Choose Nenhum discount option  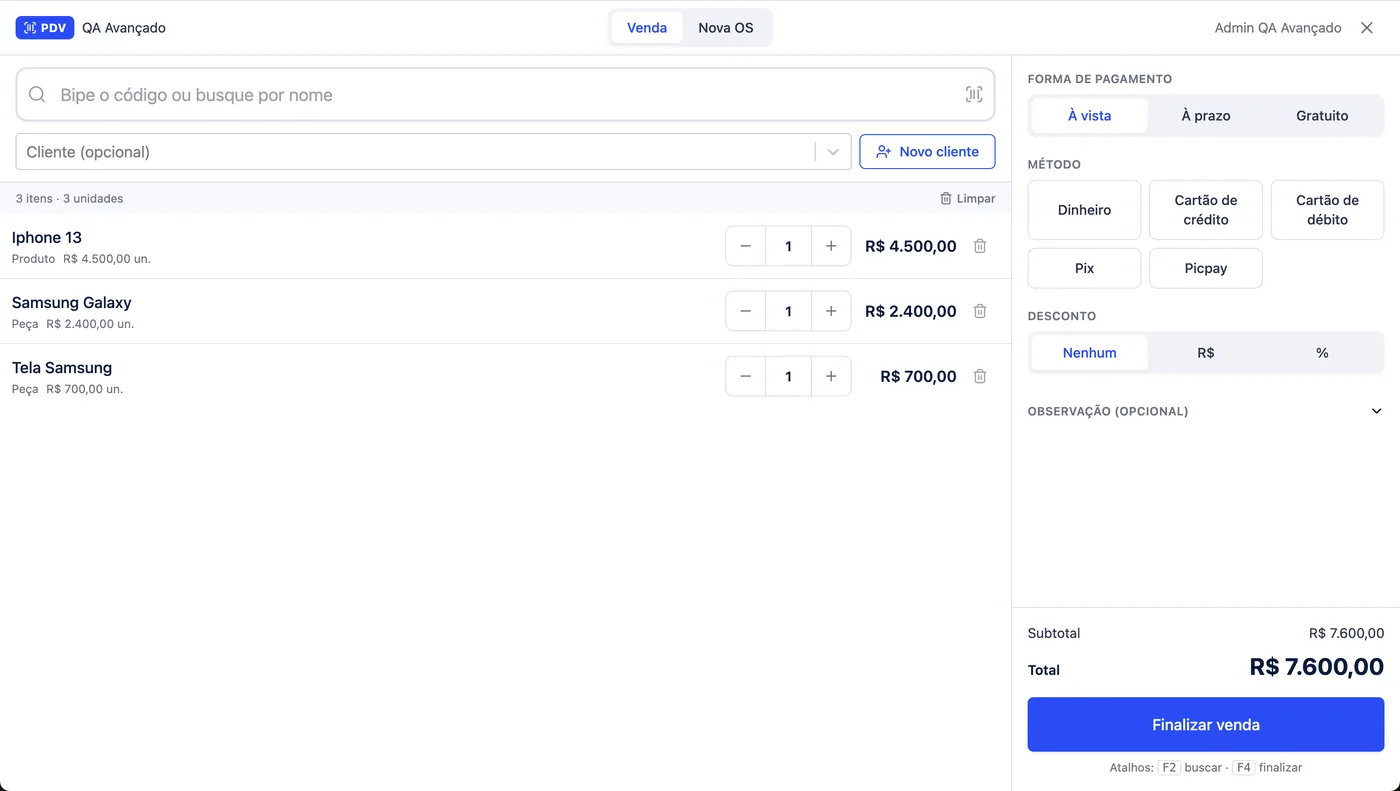click(x=1089, y=353)
